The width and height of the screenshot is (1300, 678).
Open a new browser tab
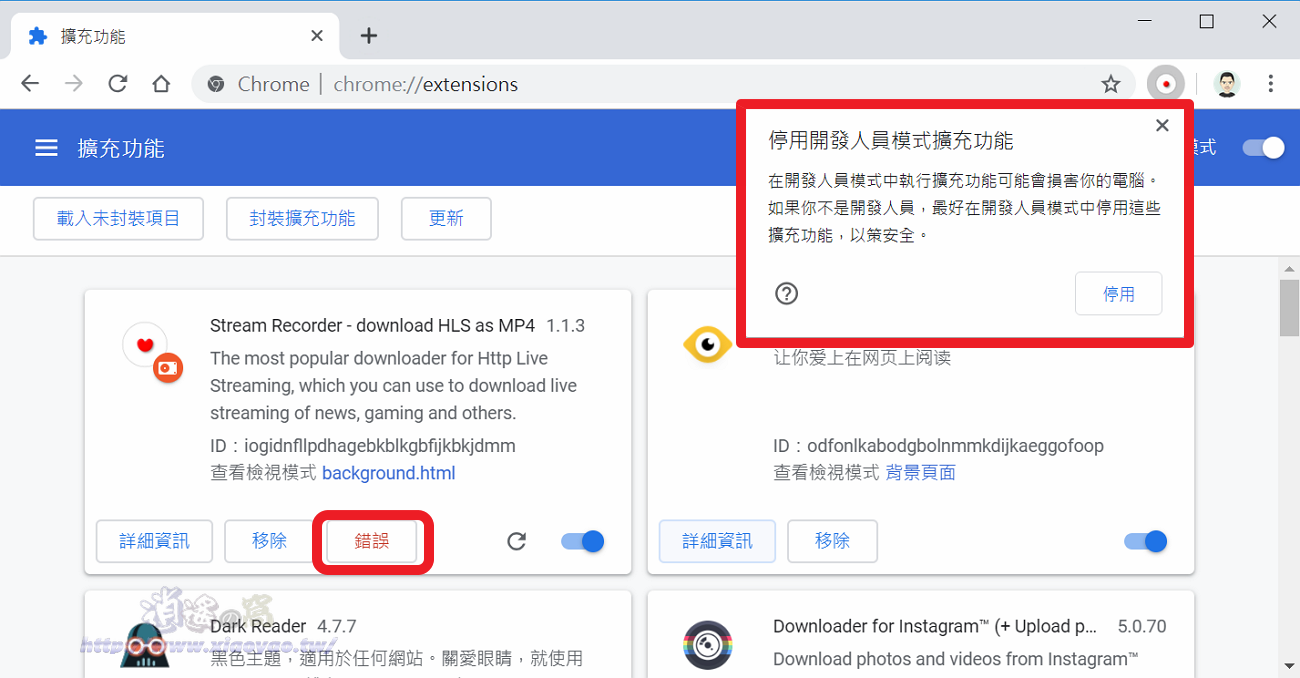[369, 35]
